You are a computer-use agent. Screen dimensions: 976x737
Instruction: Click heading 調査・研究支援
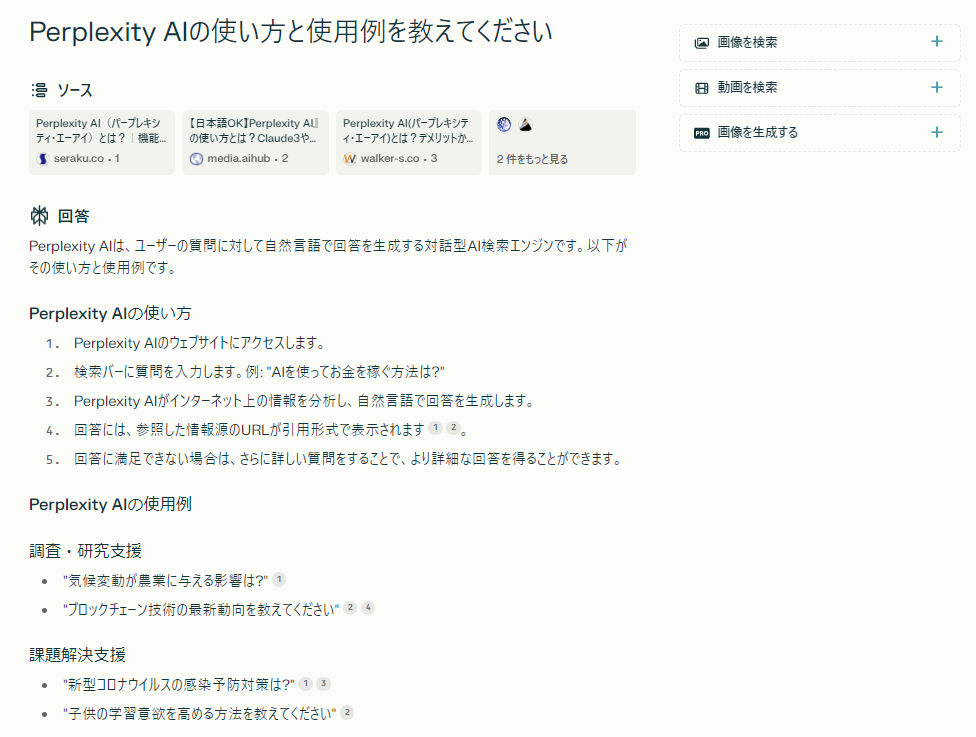(x=86, y=551)
